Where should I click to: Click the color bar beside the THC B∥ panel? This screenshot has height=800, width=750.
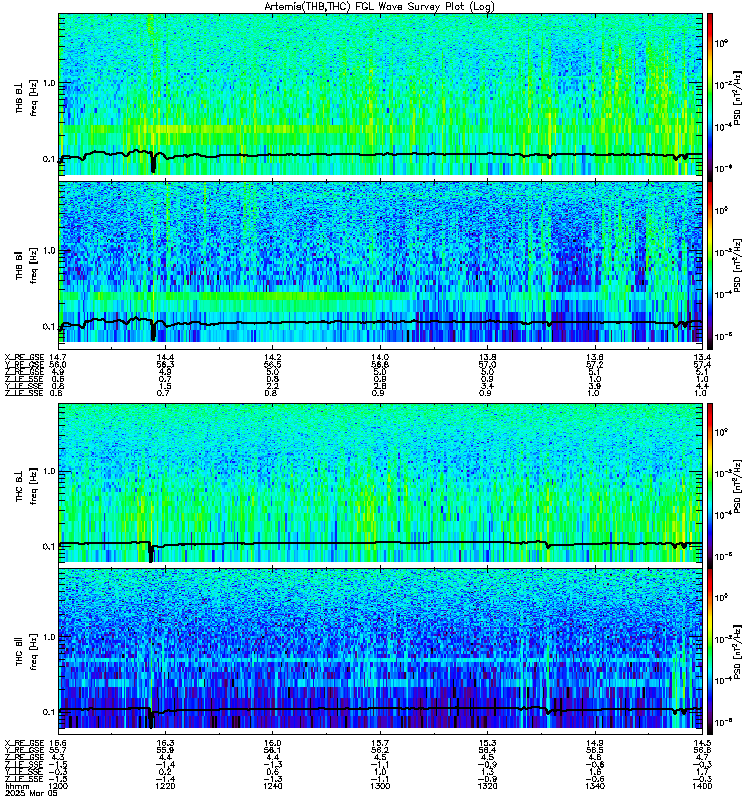(710, 652)
